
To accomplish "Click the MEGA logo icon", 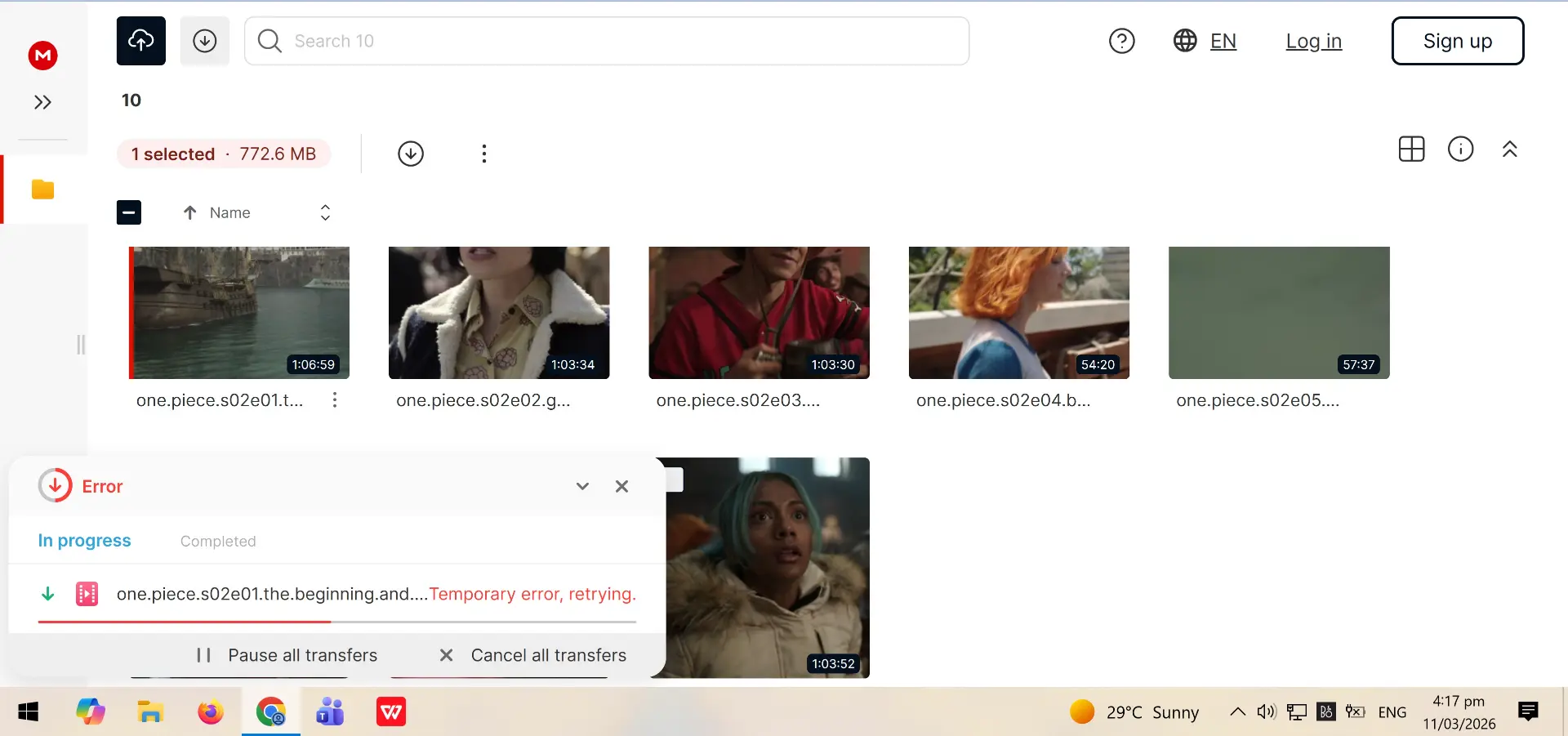I will 42,56.
